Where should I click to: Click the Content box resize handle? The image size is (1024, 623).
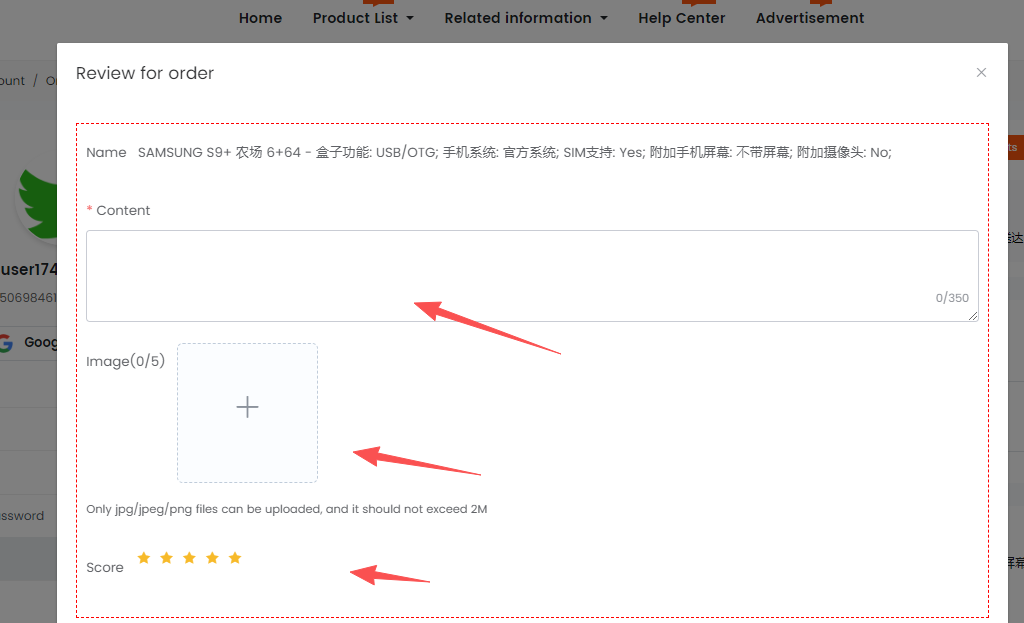tap(973, 316)
